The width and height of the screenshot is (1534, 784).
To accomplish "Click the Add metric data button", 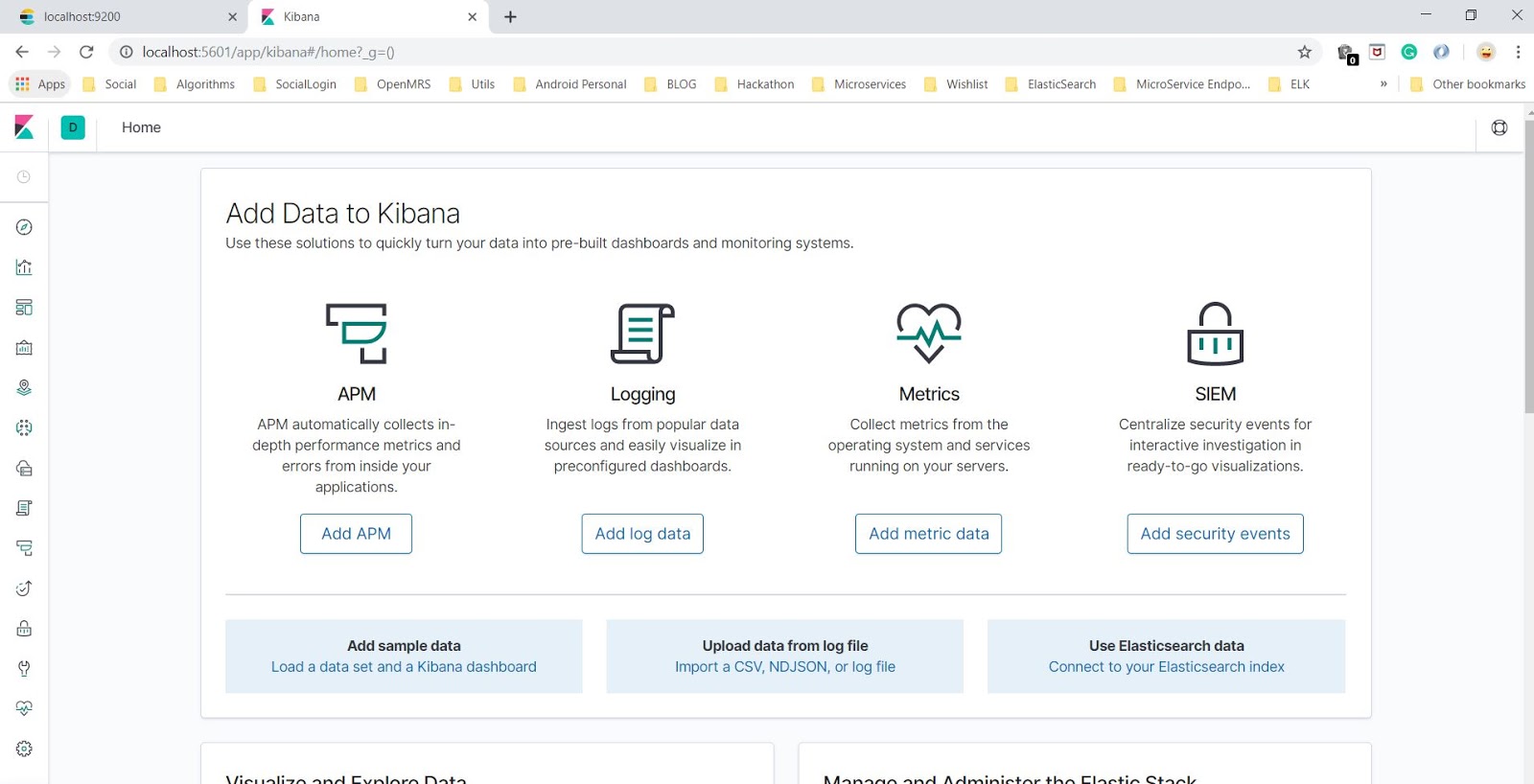I will pyautogui.click(x=928, y=534).
